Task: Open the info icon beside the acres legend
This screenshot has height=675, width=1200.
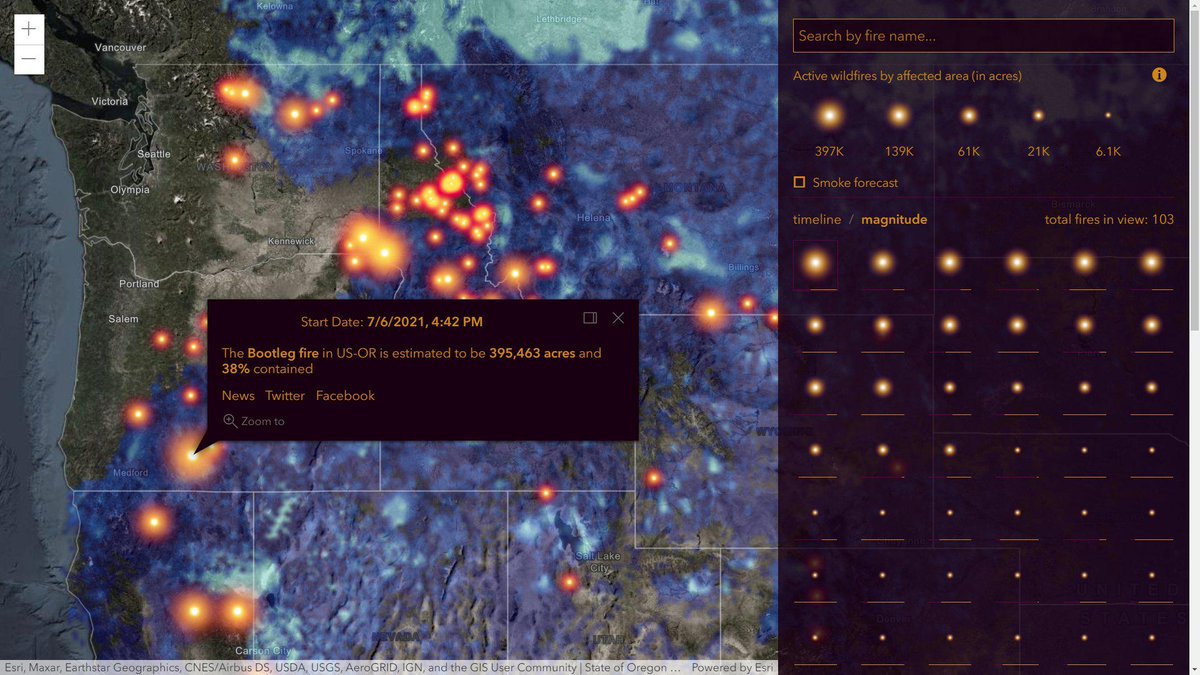Action: (x=1159, y=75)
